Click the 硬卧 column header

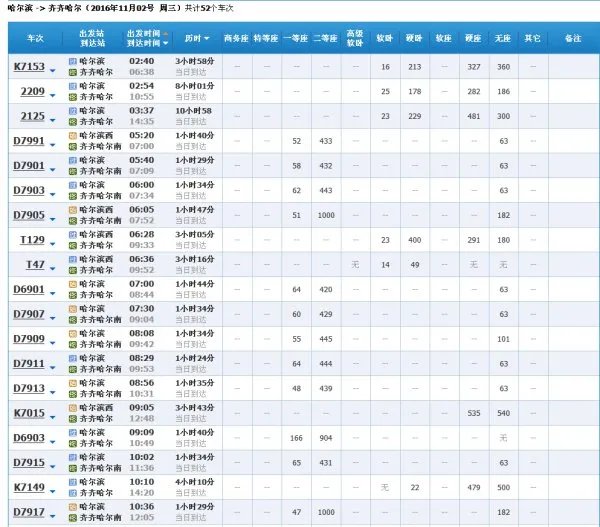tap(414, 38)
